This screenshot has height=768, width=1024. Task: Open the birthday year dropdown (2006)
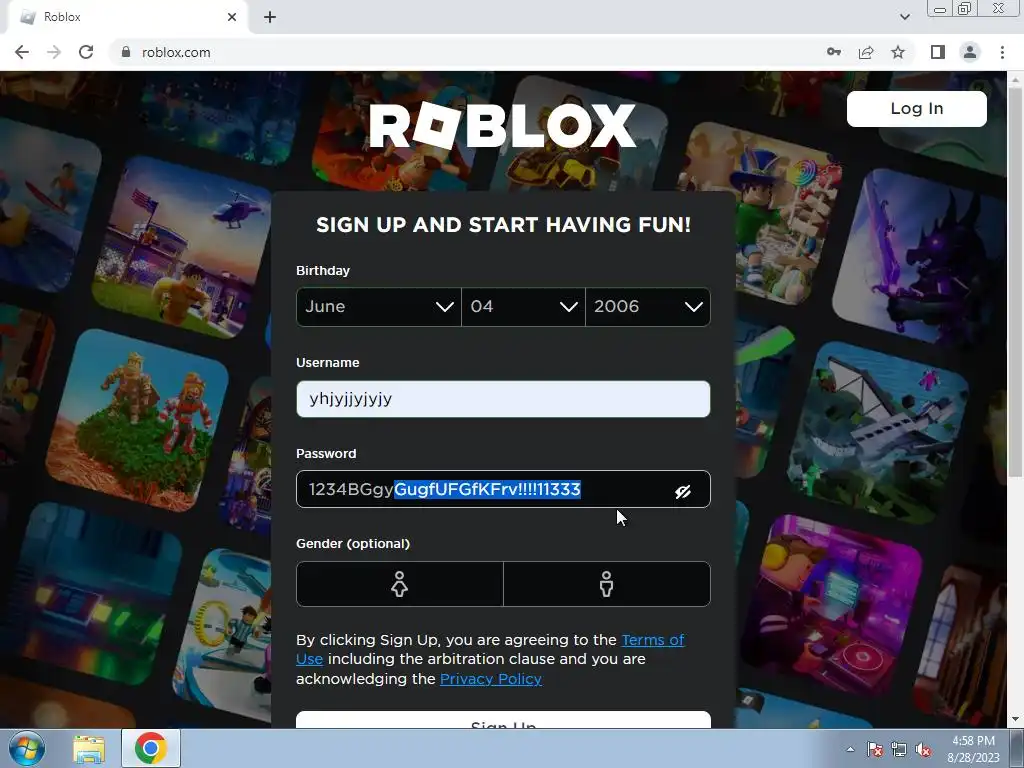tap(648, 307)
